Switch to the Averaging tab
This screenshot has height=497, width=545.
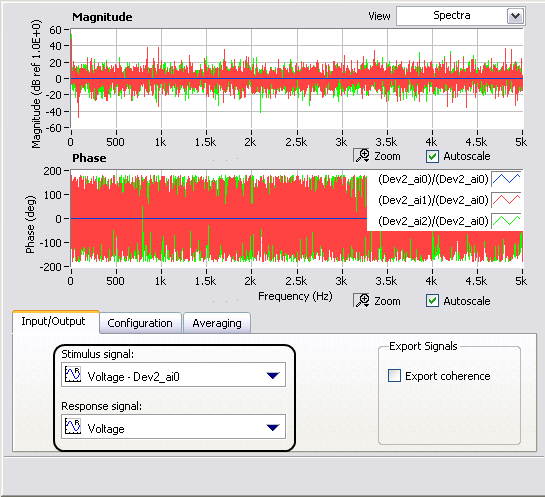click(217, 323)
